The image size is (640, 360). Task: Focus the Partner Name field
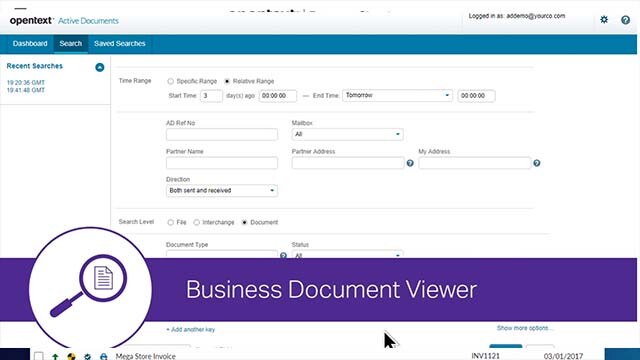coord(222,163)
